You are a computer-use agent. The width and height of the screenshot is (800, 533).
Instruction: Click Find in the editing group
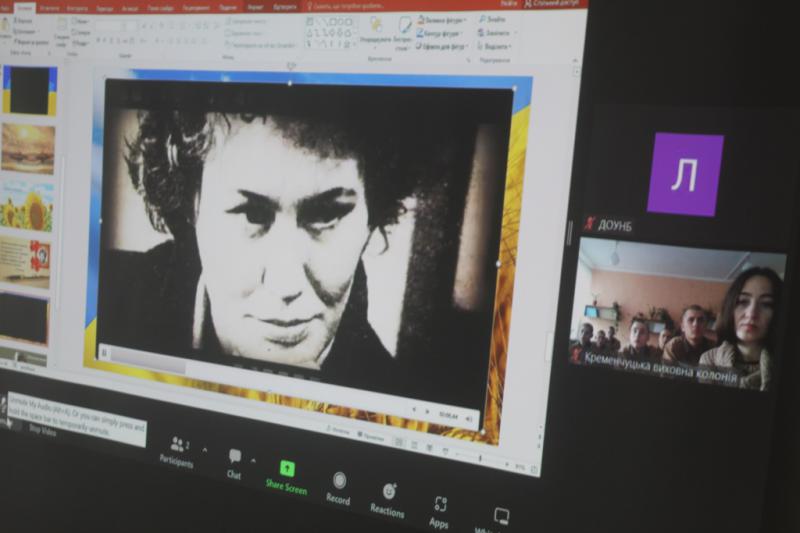pyautogui.click(x=493, y=19)
